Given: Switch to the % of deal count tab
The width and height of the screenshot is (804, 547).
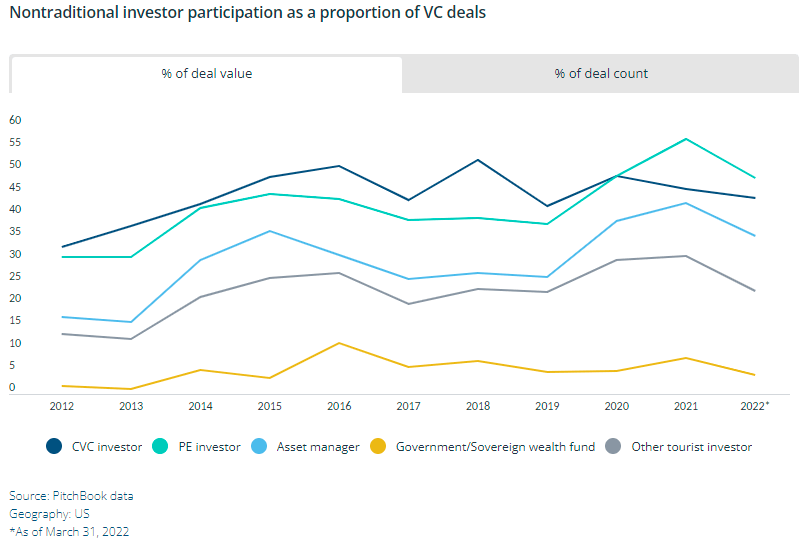Looking at the screenshot, I should 600,74.
